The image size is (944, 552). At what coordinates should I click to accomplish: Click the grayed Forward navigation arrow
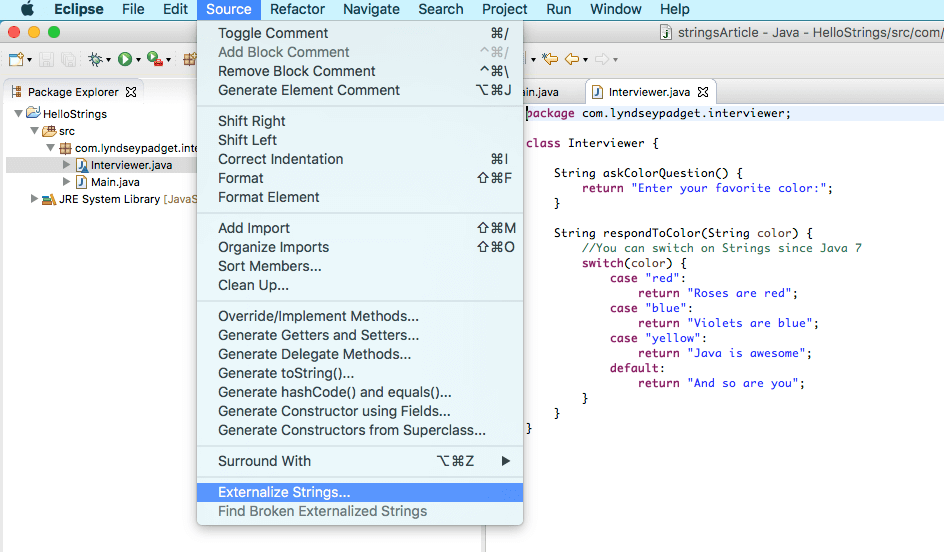[x=601, y=59]
